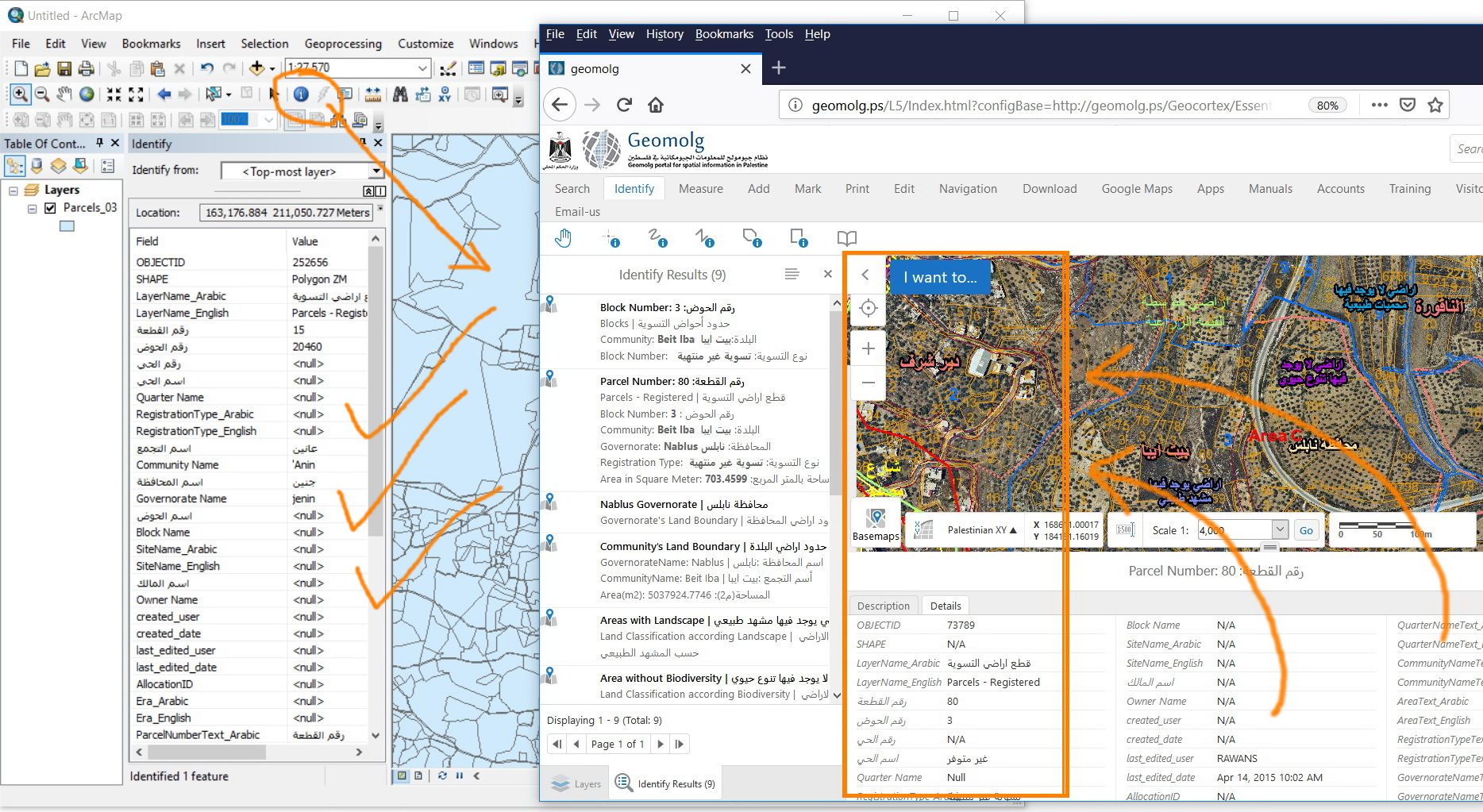The height and width of the screenshot is (812, 1483).
Task: Click the browser address bar
Action: coord(1040,106)
